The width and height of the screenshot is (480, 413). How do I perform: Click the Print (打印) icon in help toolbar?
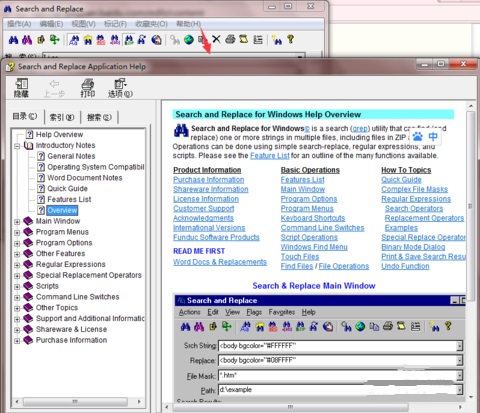pyautogui.click(x=88, y=88)
